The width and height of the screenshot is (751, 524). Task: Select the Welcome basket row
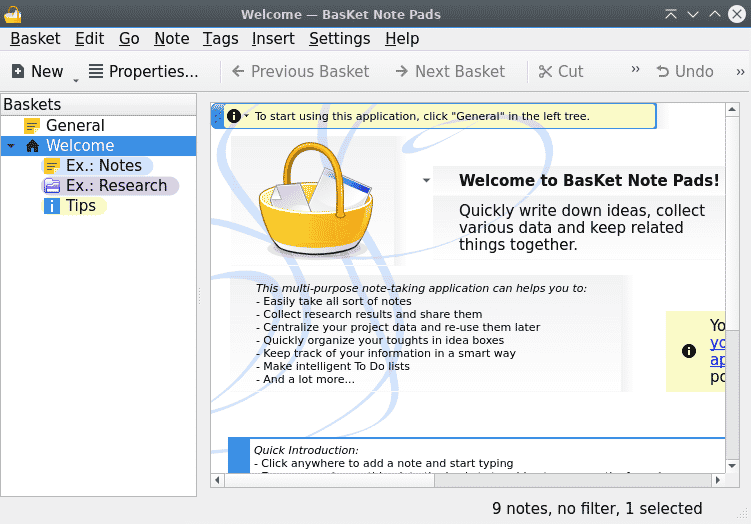coord(98,146)
